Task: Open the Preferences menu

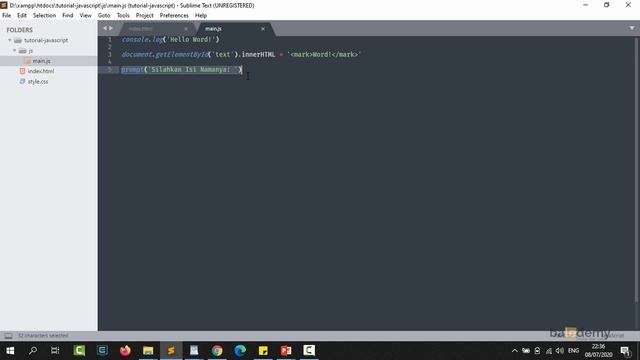Action: [x=174, y=16]
